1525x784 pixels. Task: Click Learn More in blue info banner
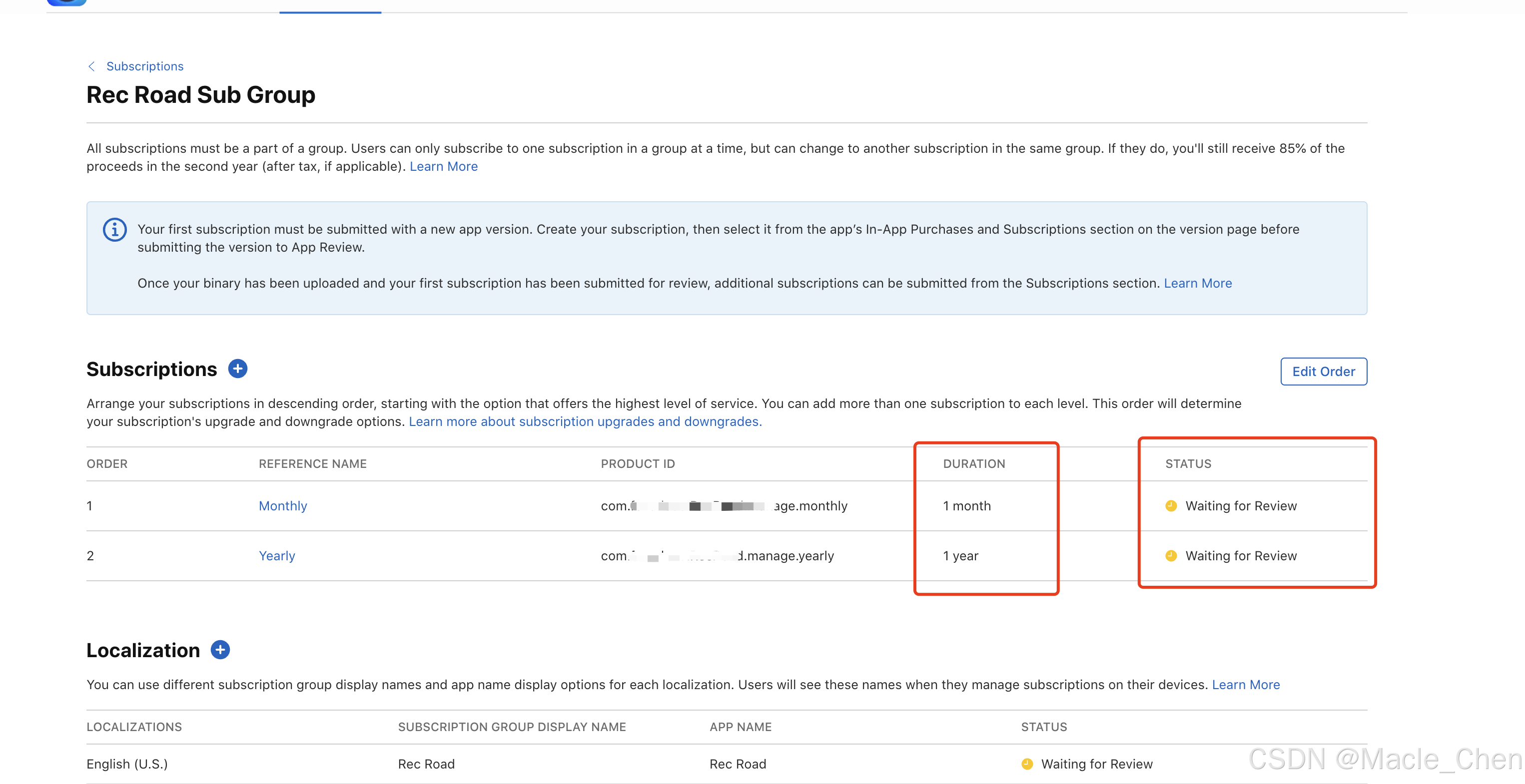point(1197,283)
